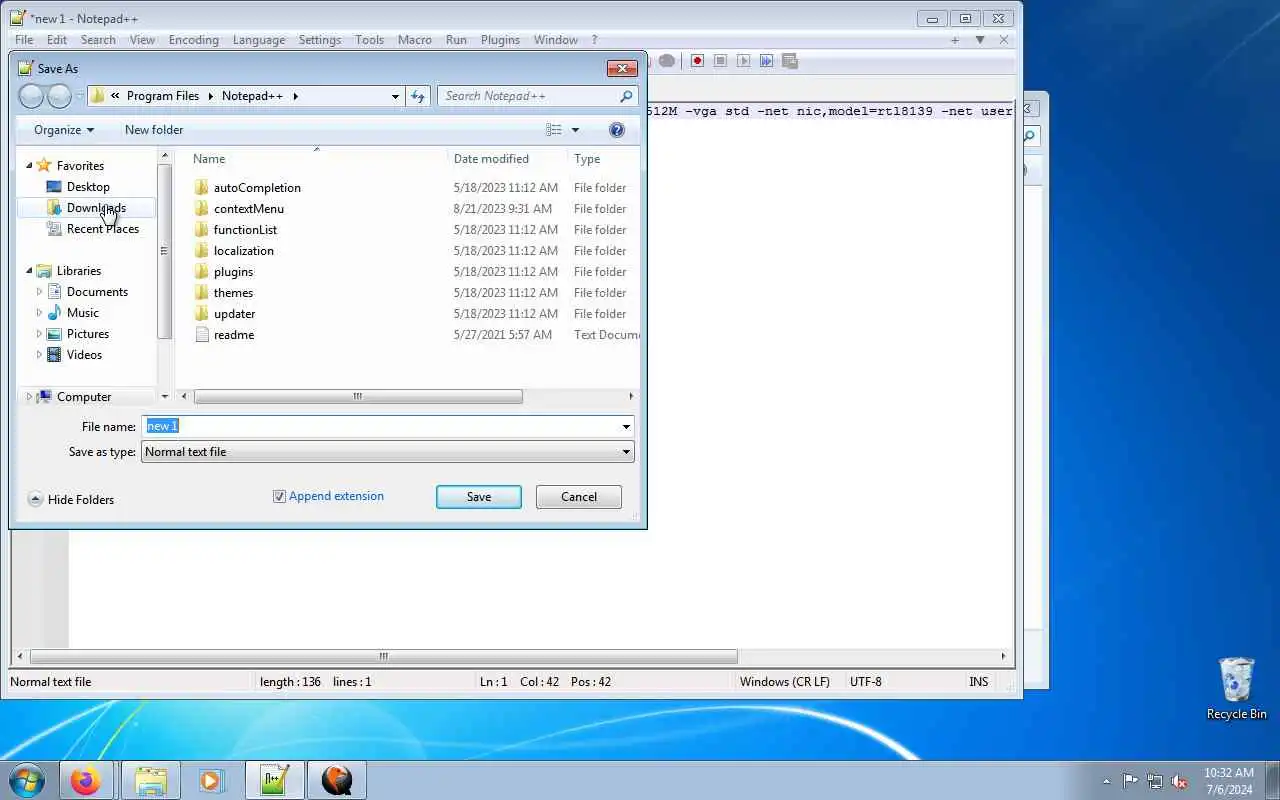The width and height of the screenshot is (1280, 800).
Task: Collapse the Favorites tree section
Action: coord(29,166)
